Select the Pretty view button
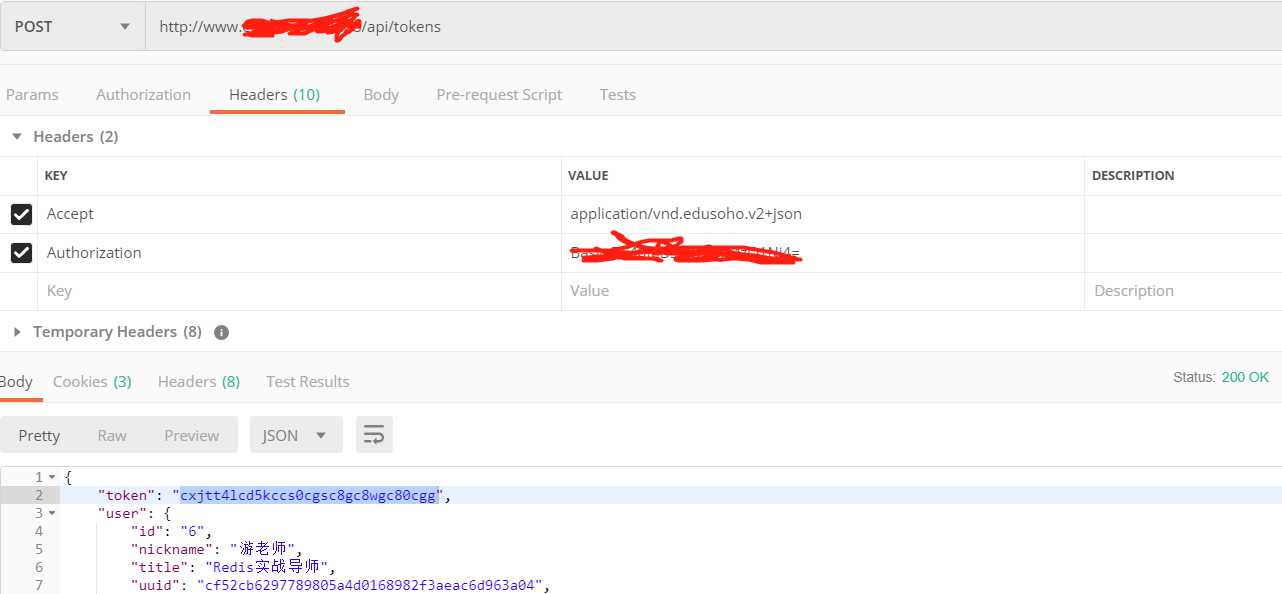 39,435
